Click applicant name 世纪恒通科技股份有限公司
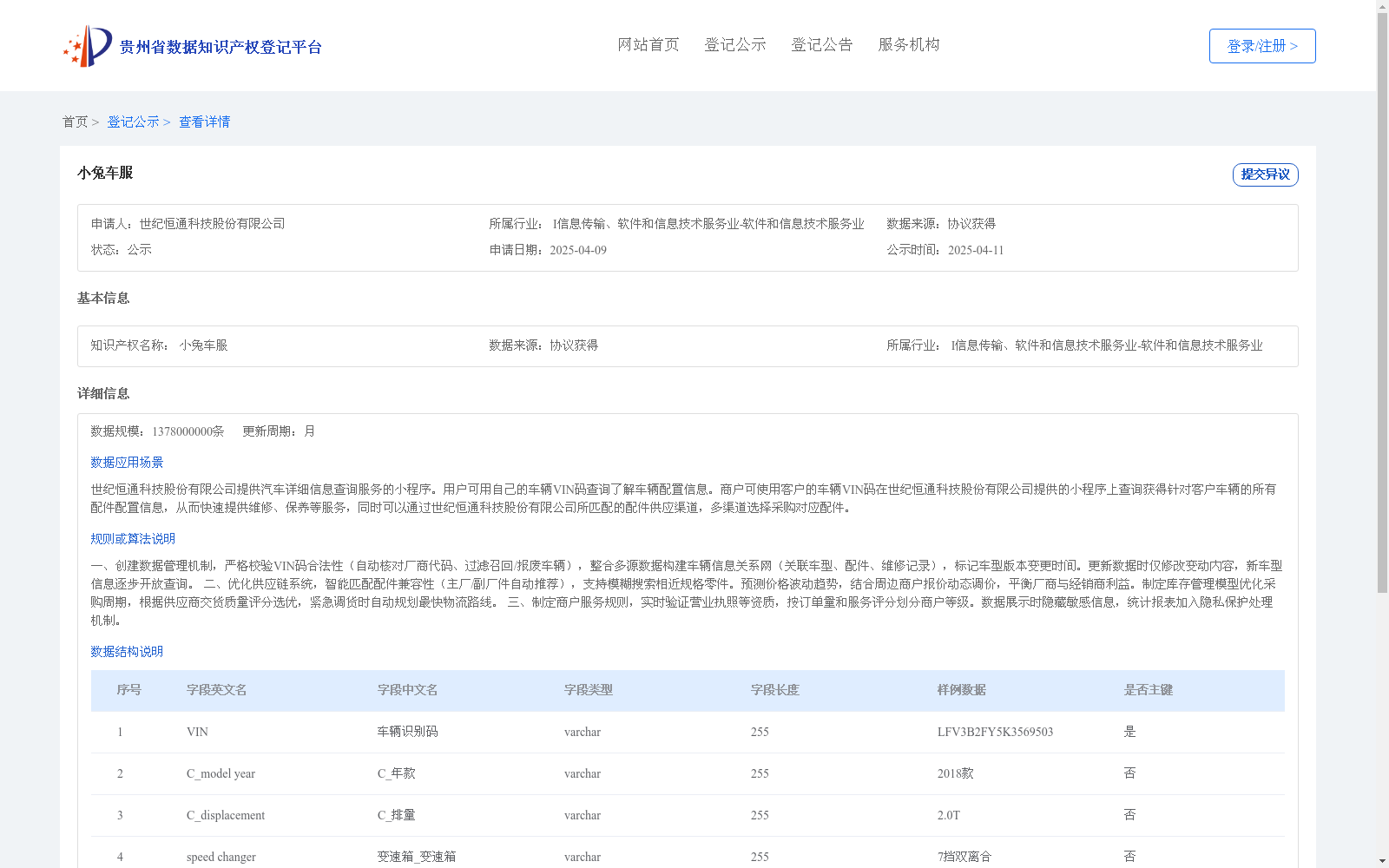This screenshot has height=868, width=1389. [x=213, y=224]
